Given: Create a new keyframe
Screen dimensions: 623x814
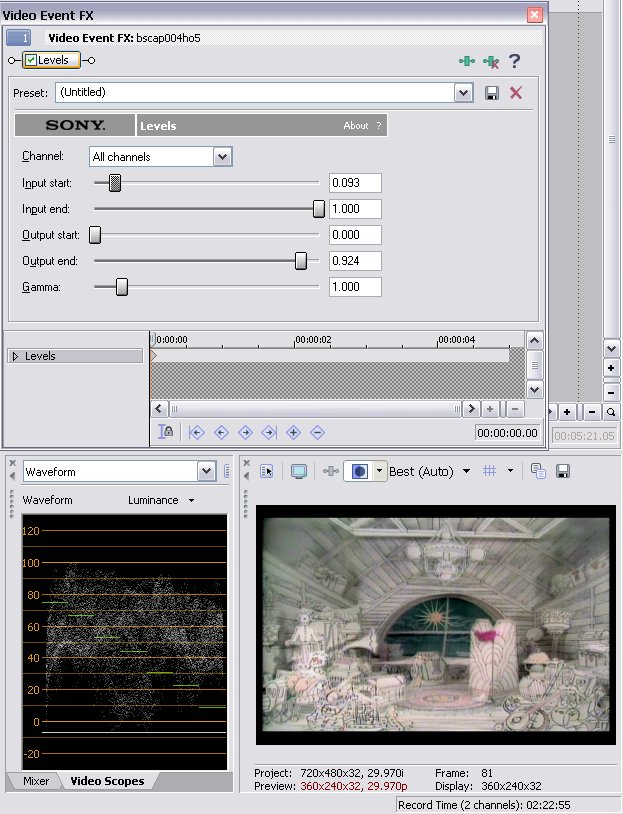Looking at the screenshot, I should [x=293, y=432].
